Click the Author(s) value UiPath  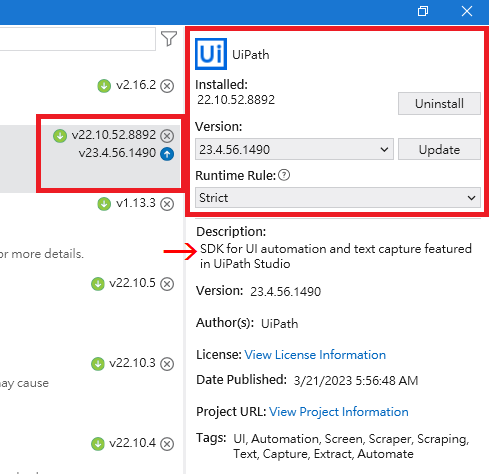click(x=279, y=324)
